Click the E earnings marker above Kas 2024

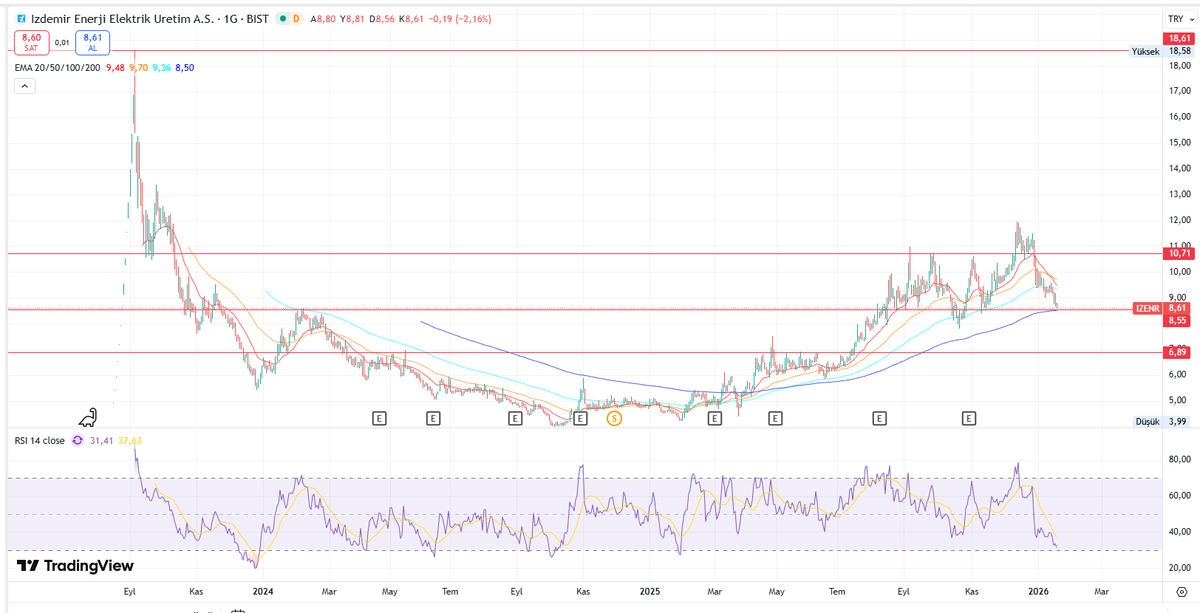tap(580, 418)
